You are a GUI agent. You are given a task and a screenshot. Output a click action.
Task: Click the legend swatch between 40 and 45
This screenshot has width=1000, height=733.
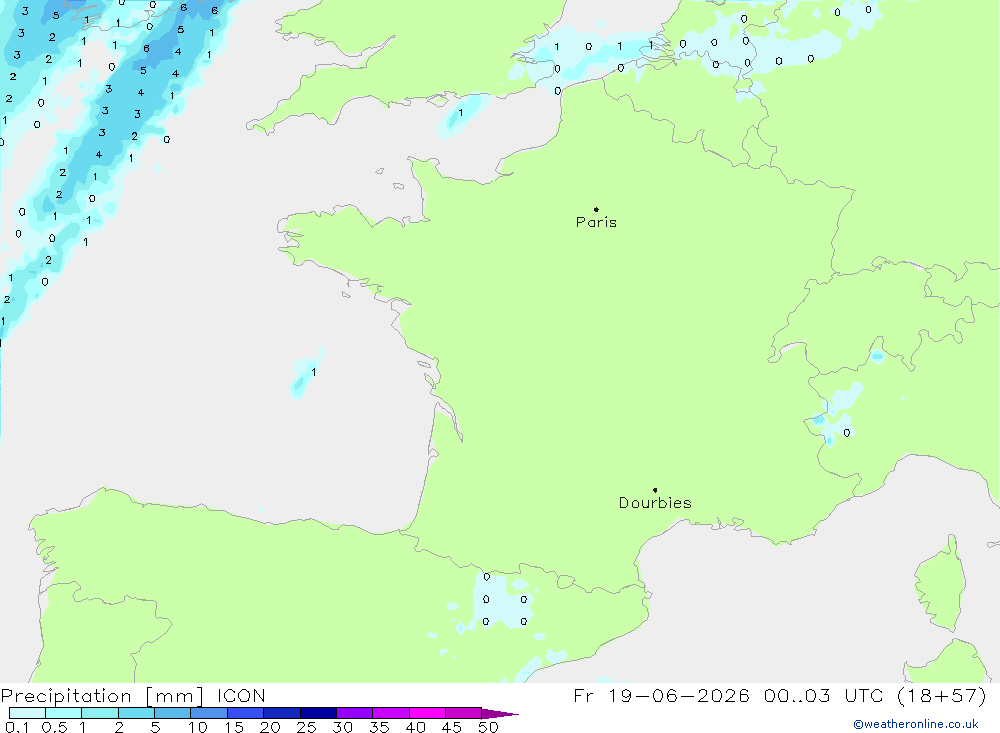click(x=427, y=713)
